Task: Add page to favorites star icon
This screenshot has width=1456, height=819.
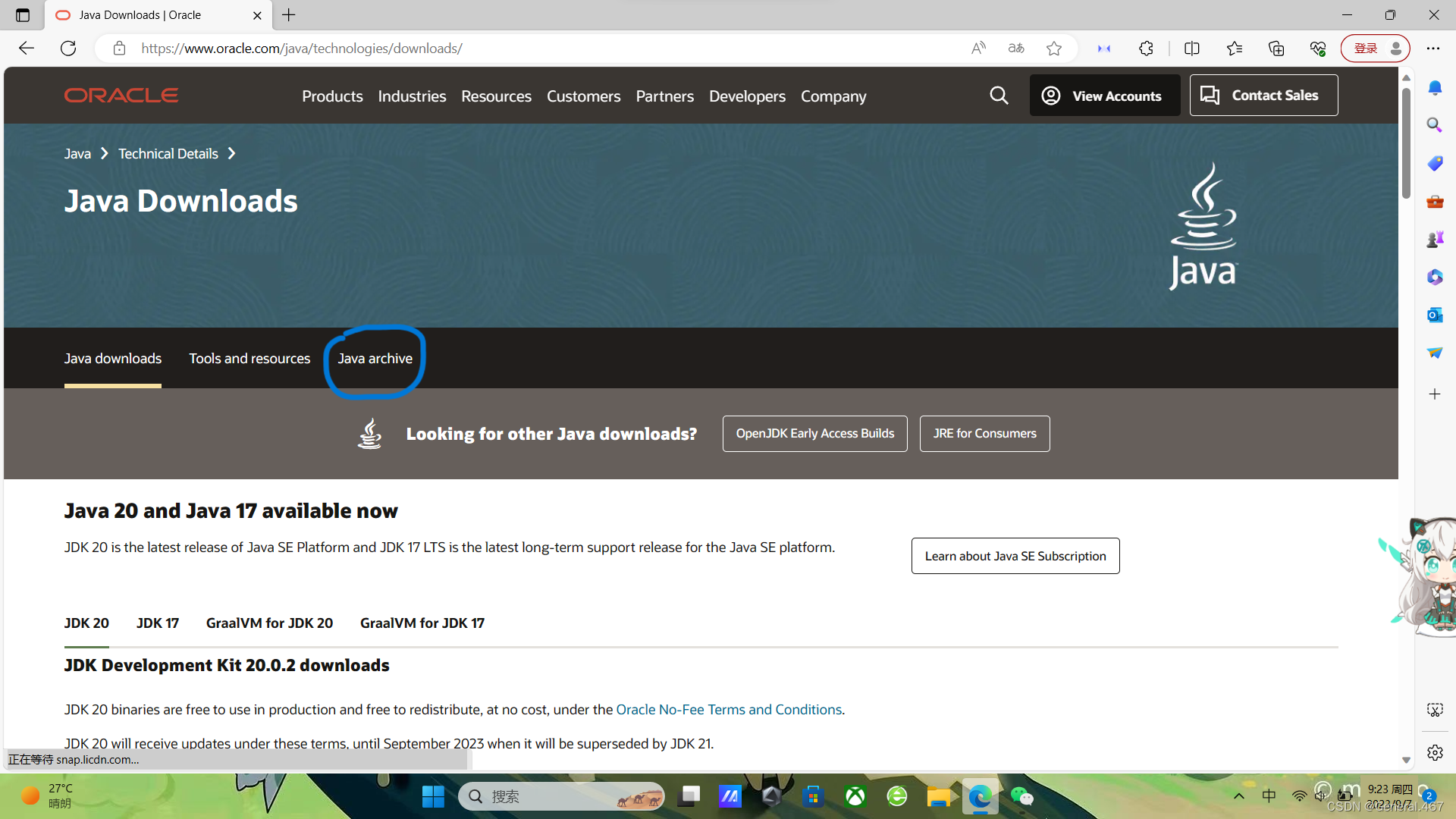Action: coord(1054,49)
